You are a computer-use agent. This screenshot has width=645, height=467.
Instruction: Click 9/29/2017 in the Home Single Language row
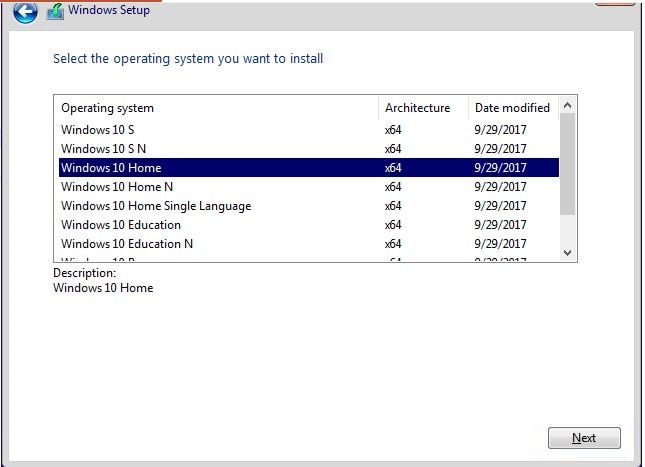tap(500, 206)
